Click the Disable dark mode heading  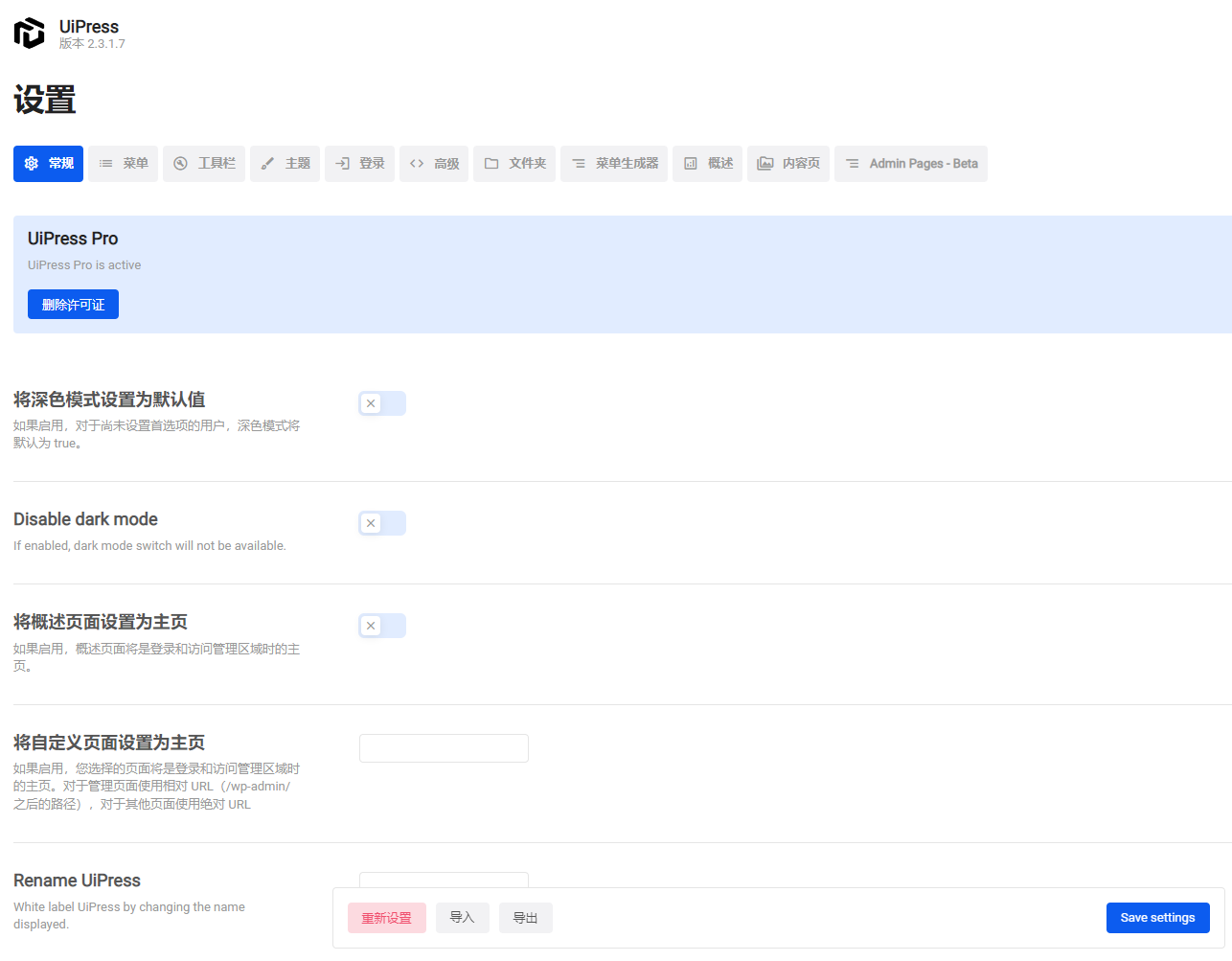[x=85, y=519]
